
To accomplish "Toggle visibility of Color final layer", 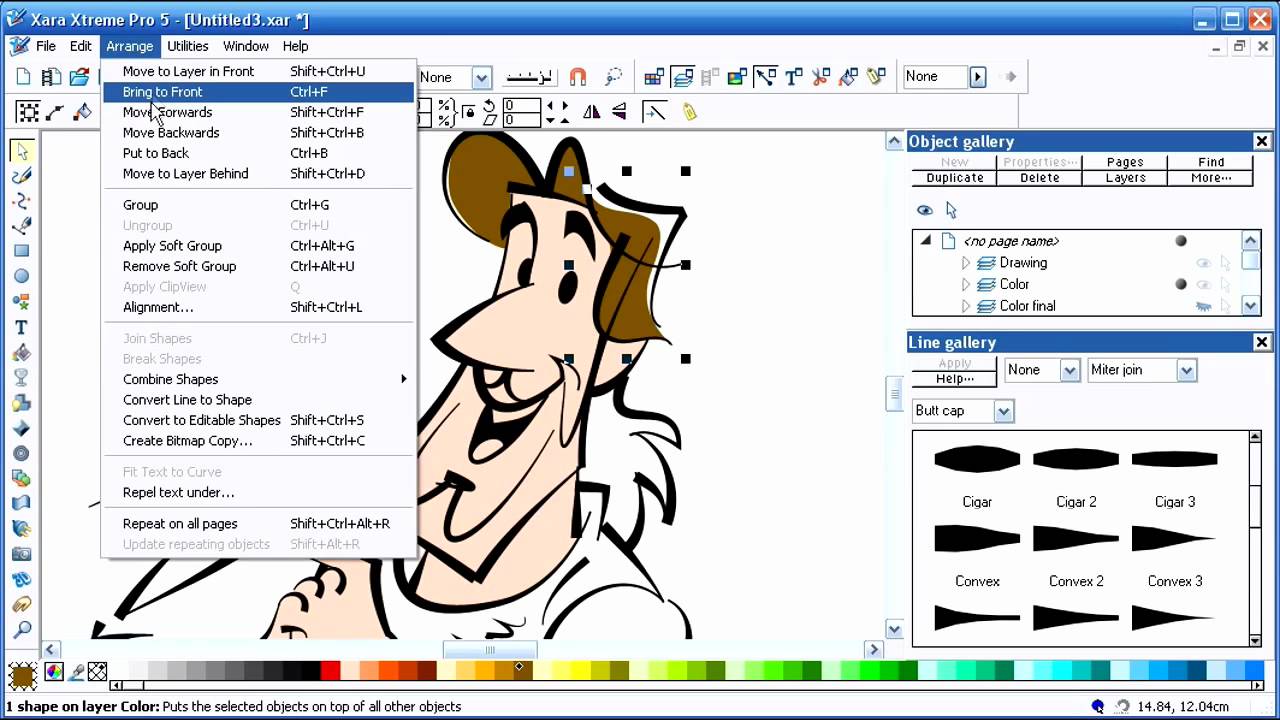I will 1204,307.
